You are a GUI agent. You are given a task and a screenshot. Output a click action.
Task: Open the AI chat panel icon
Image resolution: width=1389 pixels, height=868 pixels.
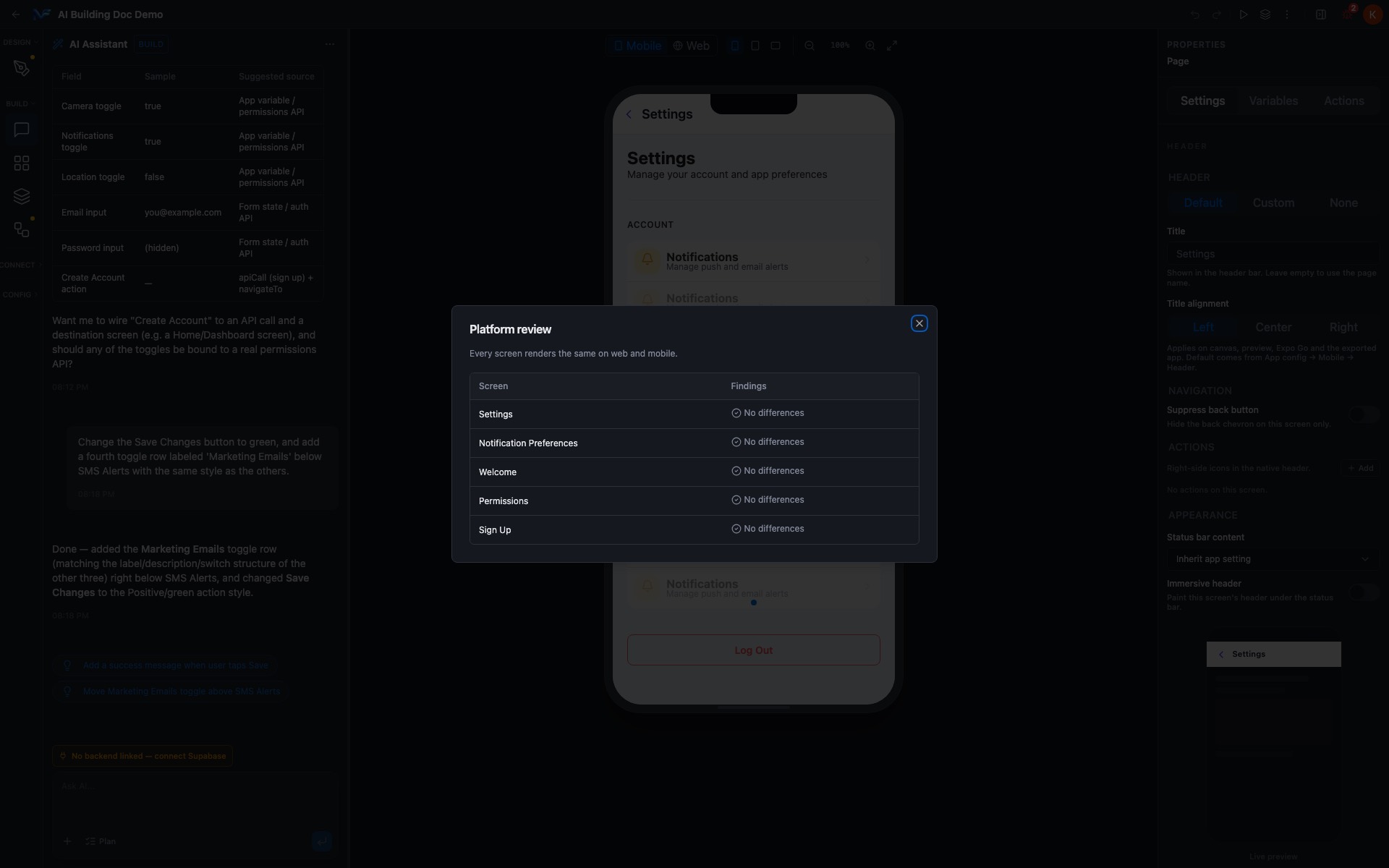22,129
